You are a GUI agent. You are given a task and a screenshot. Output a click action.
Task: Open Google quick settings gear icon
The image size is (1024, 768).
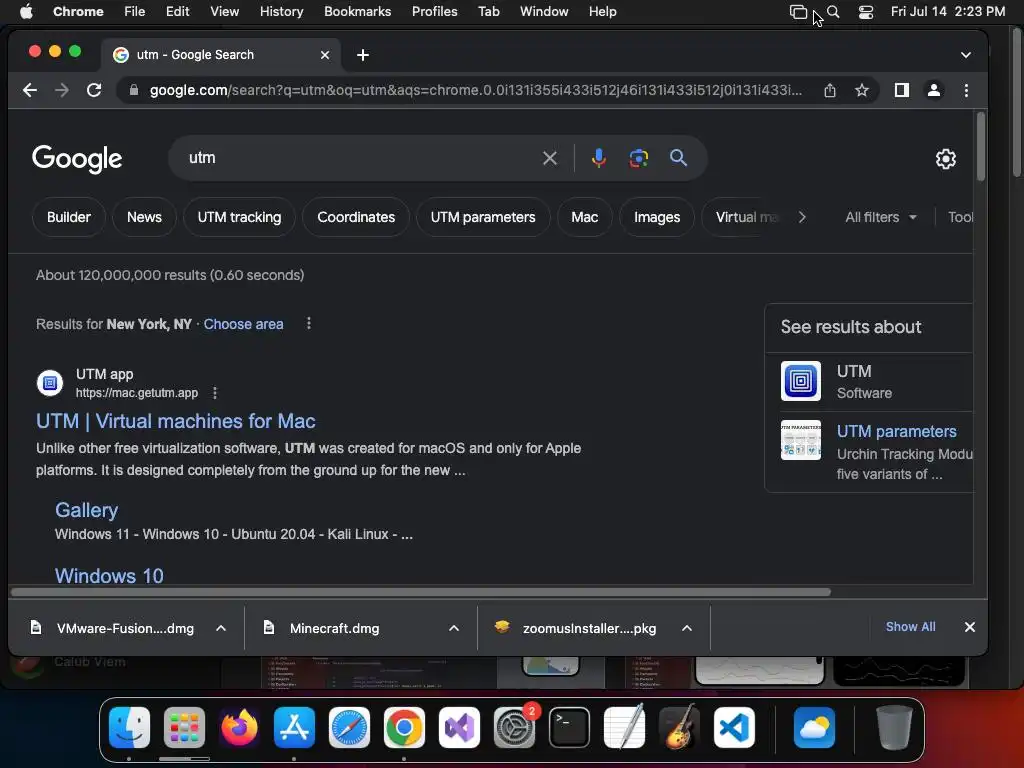(946, 159)
